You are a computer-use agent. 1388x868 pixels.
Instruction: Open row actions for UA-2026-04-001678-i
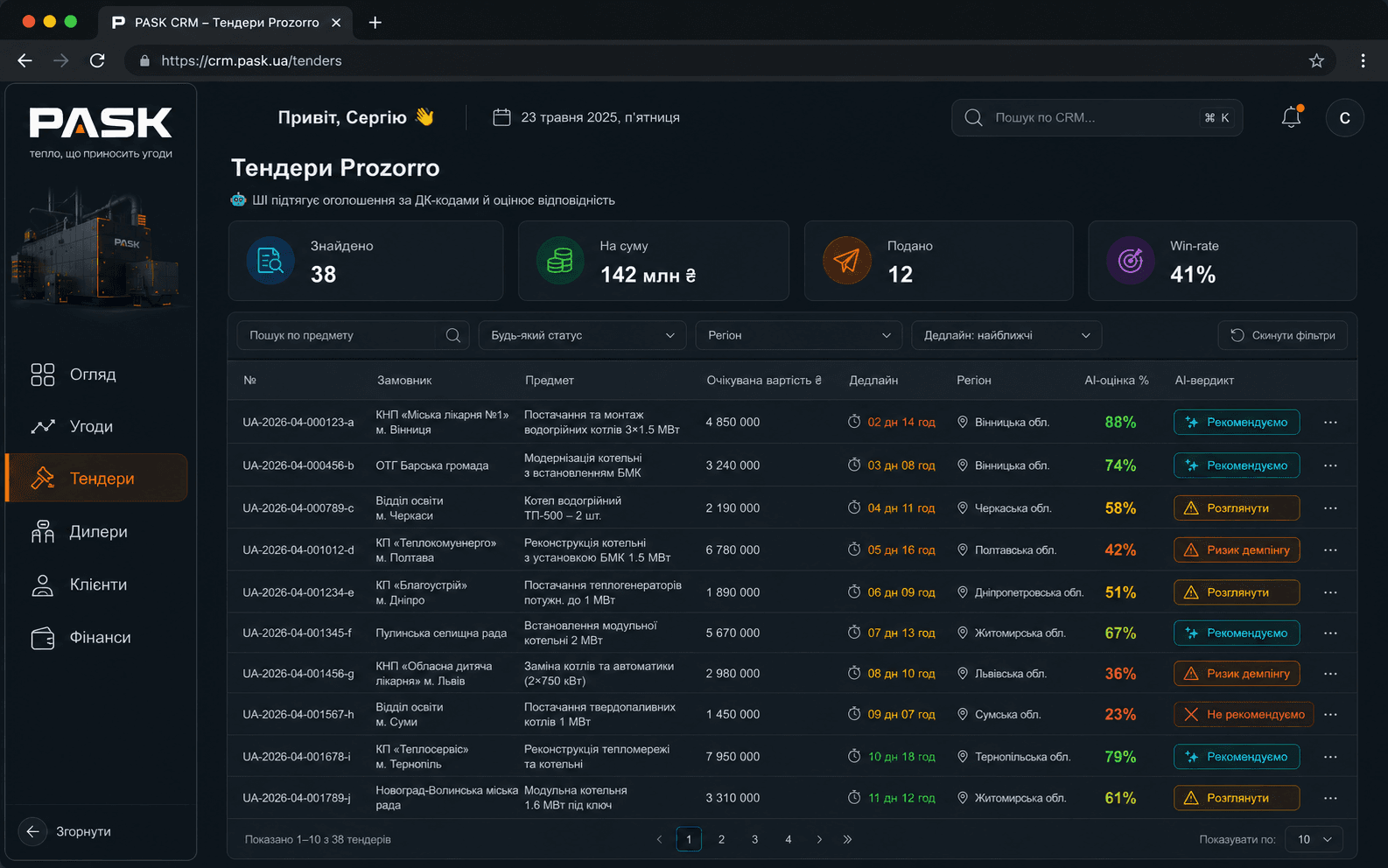click(1330, 757)
